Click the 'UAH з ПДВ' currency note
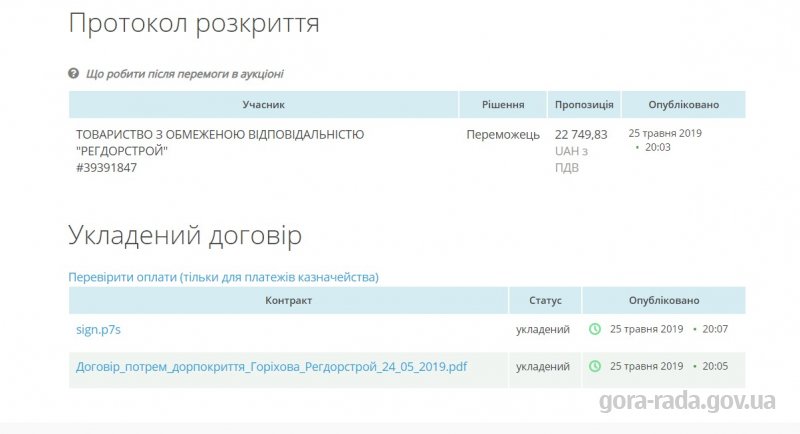Image resolution: width=800 pixels, height=434 pixels. coord(571,159)
